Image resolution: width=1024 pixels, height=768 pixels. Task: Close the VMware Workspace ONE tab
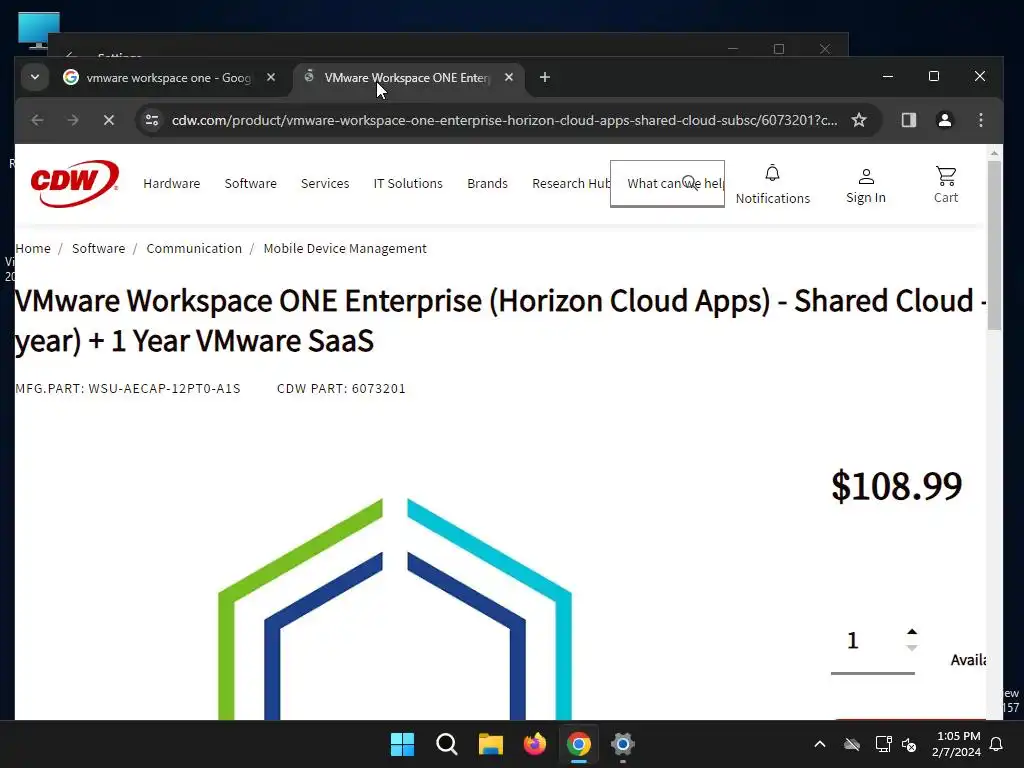click(509, 77)
